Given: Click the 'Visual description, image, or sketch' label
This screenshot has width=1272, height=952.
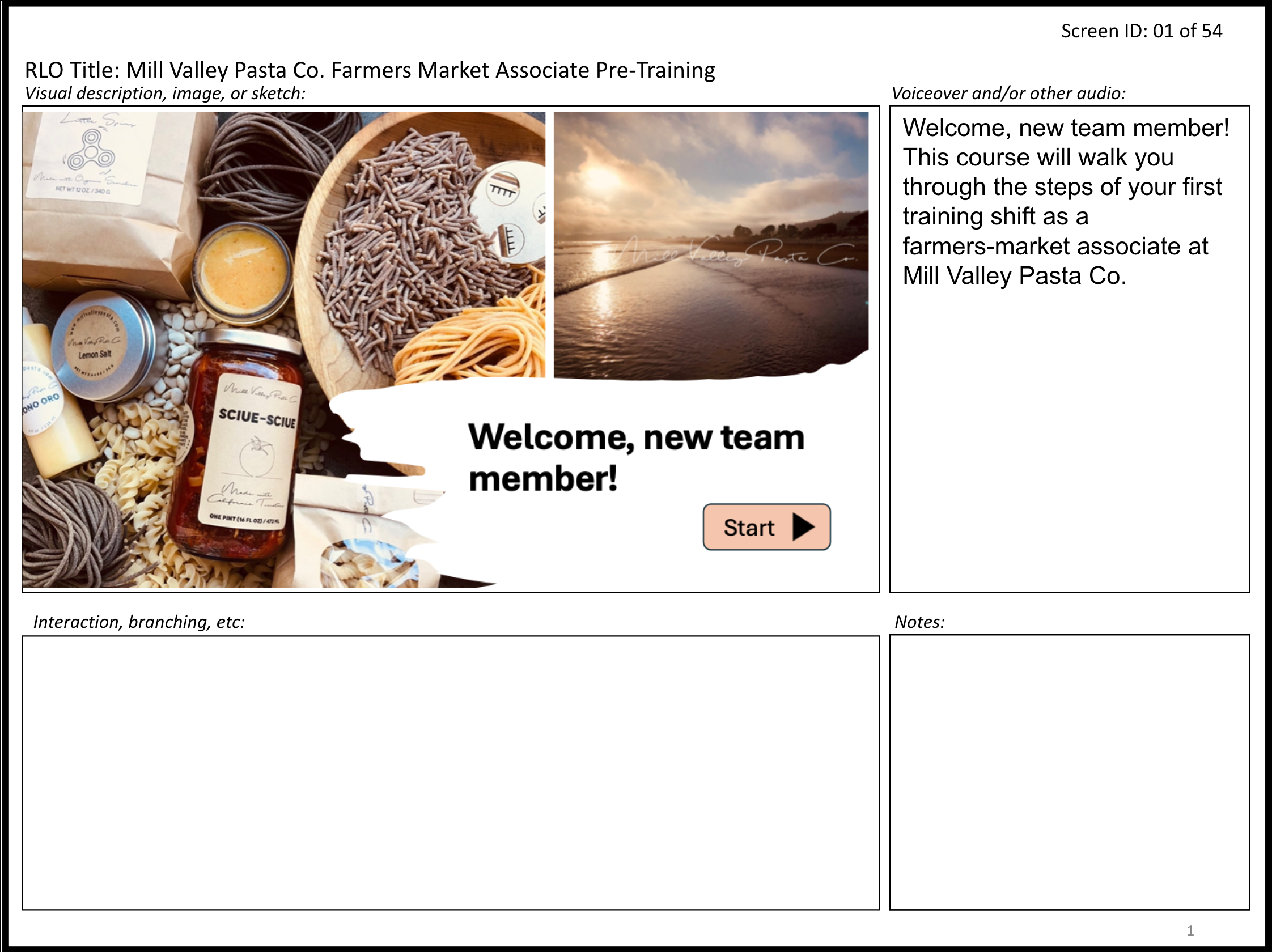Looking at the screenshot, I should click(165, 93).
